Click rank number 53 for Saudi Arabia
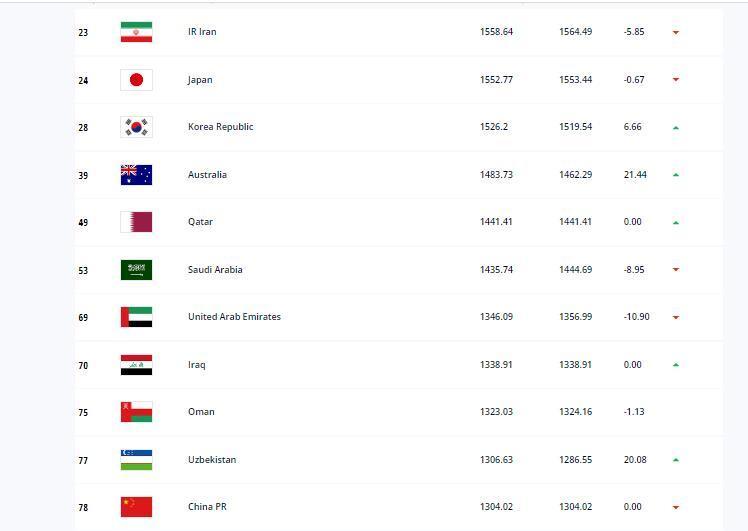The image size is (748, 531). [x=83, y=271]
